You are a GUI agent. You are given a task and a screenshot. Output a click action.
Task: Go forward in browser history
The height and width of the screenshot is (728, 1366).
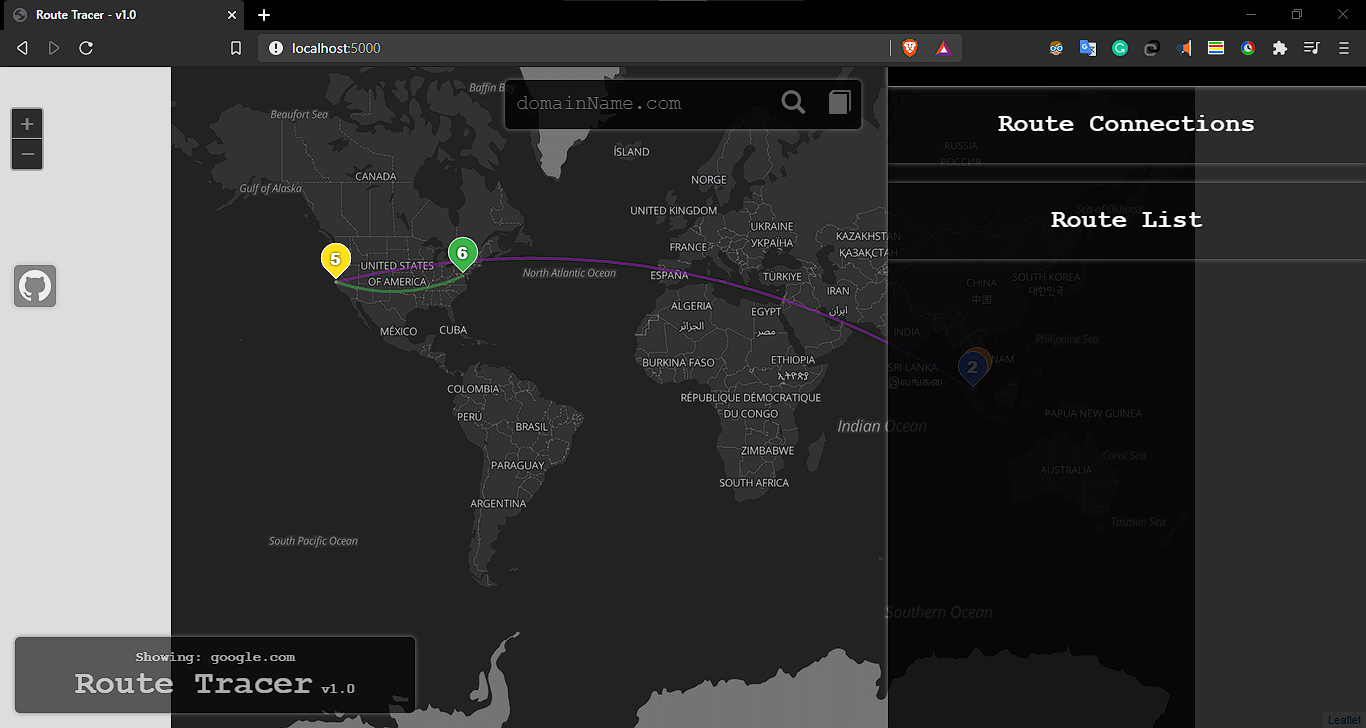click(x=54, y=48)
